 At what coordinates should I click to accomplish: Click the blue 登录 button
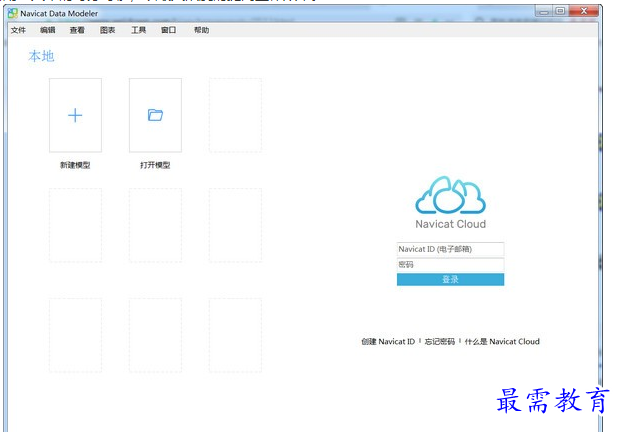click(450, 279)
